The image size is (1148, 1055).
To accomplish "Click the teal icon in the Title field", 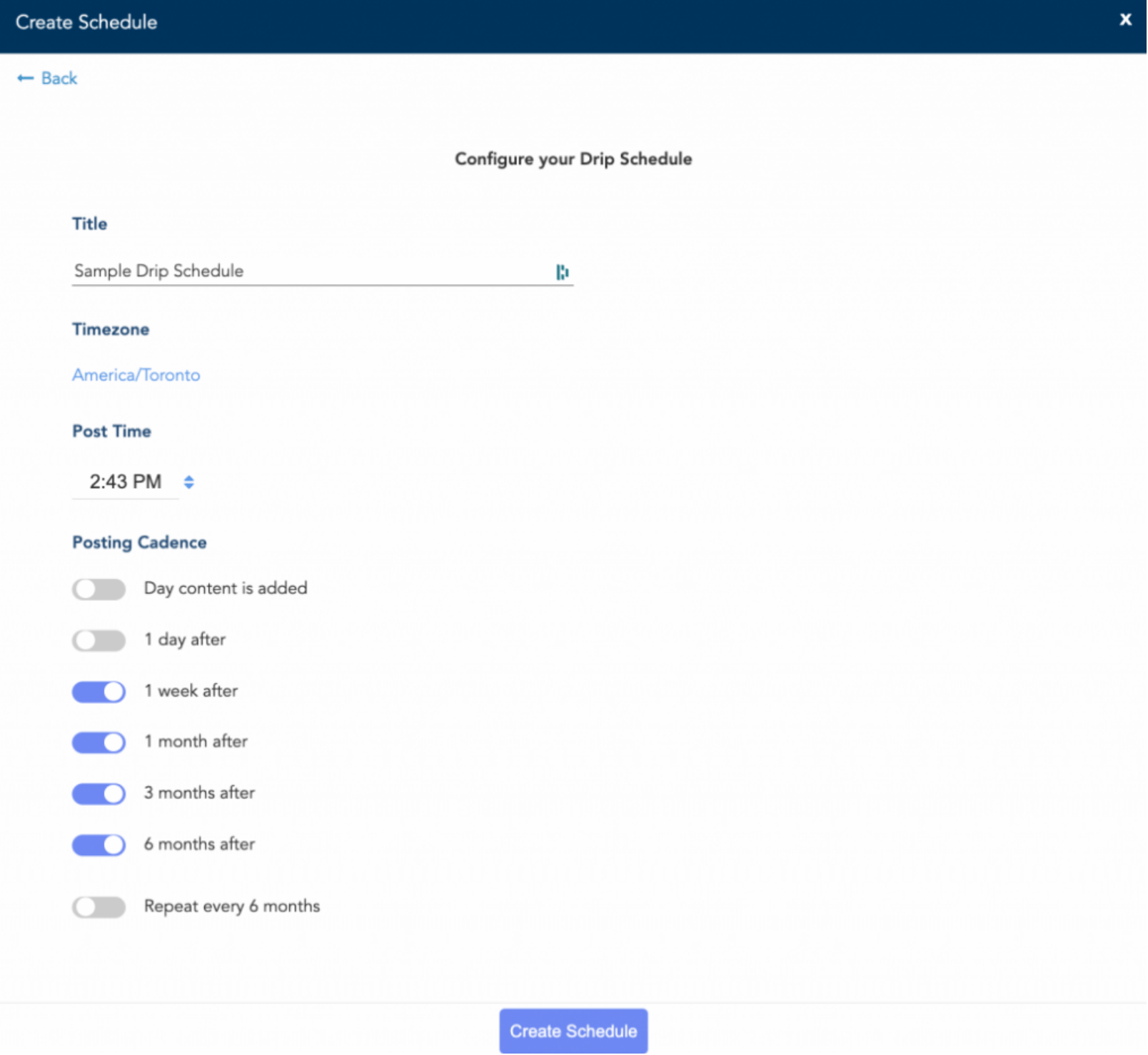I will pos(563,272).
